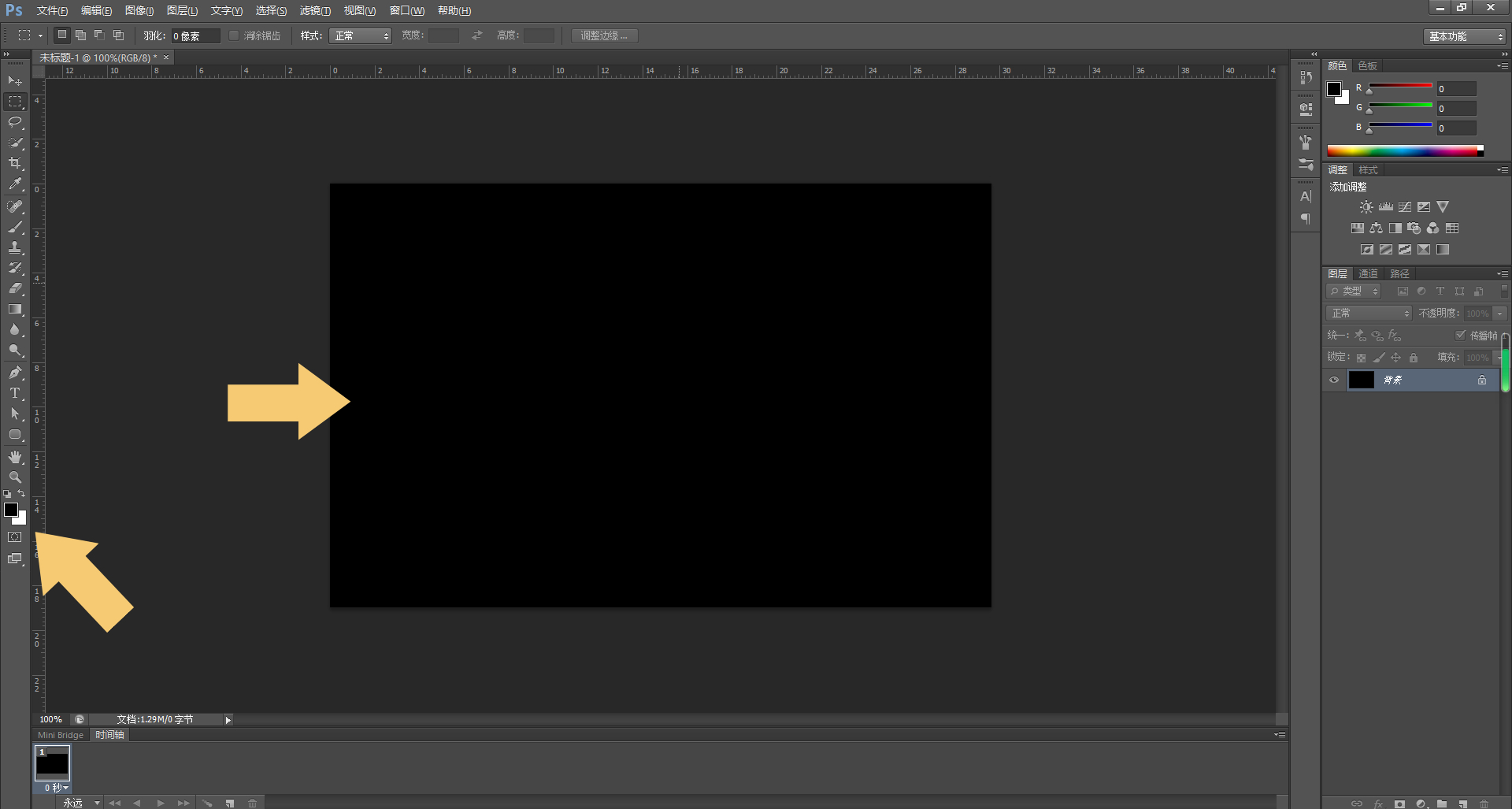Duplicate the selected frame
Screen dimensions: 1512x809
pos(230,803)
